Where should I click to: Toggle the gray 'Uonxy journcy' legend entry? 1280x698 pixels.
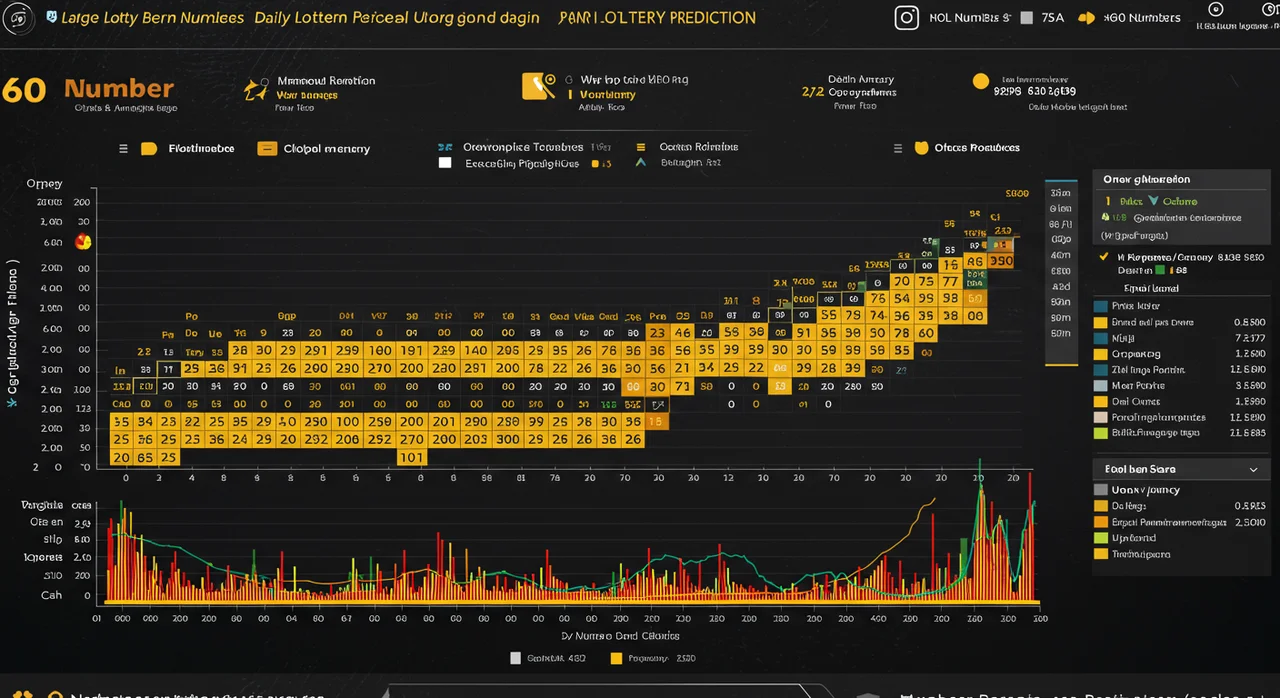coord(1101,490)
